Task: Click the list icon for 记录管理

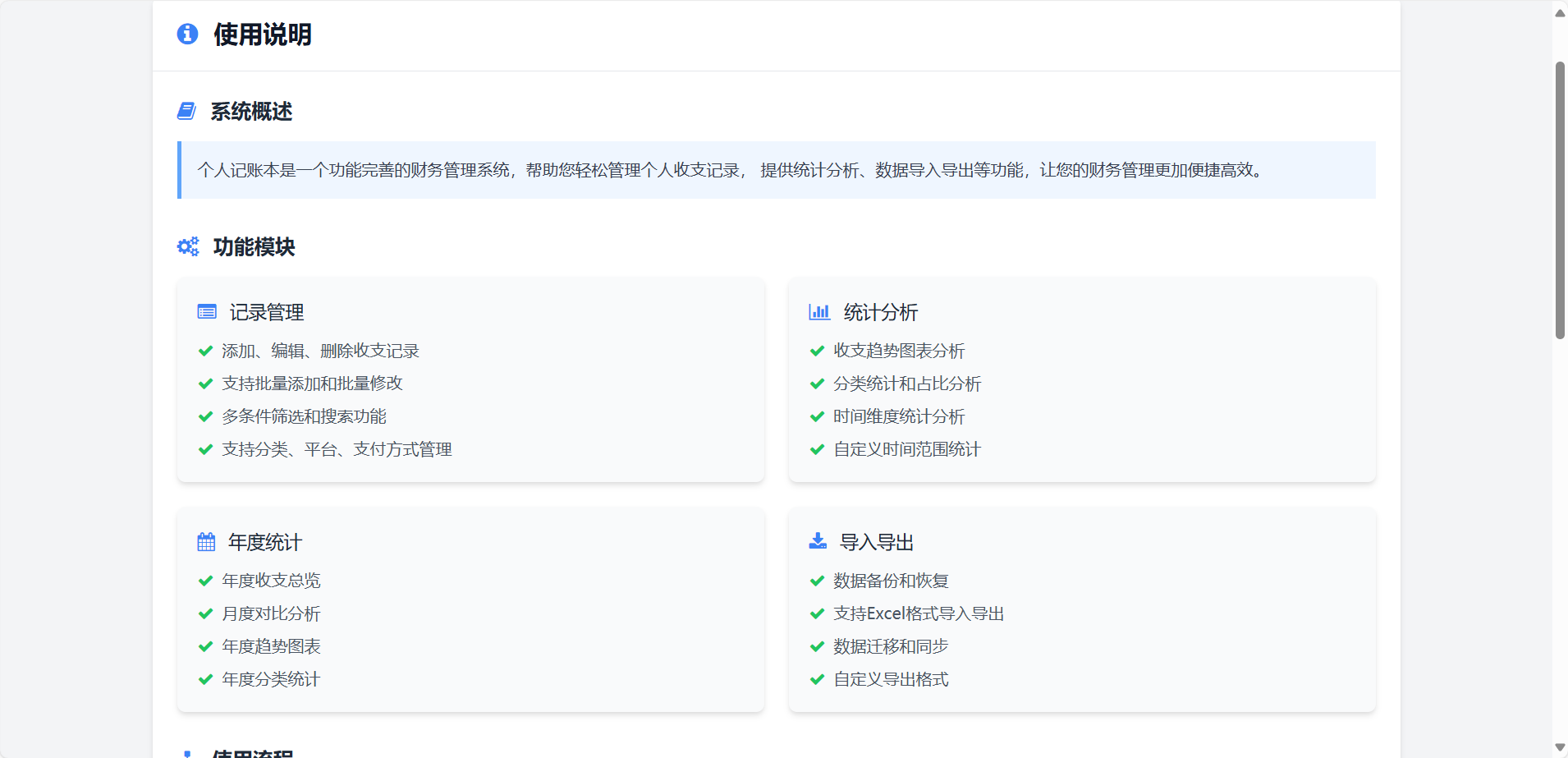Action: point(207,312)
